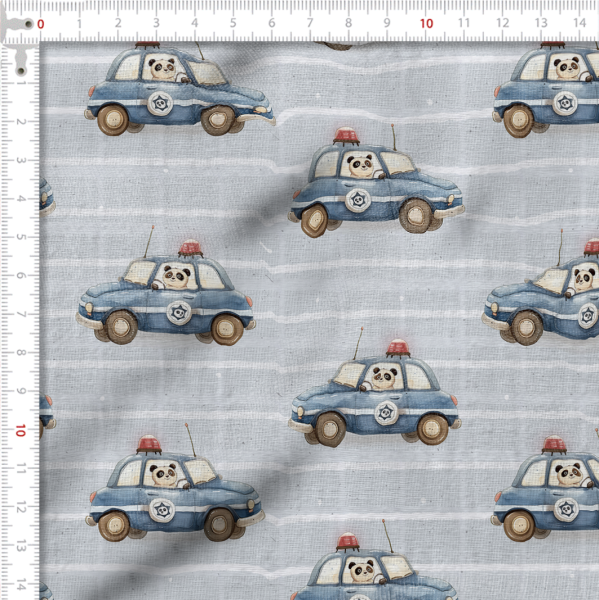Pick number 5 on the vertical ruler
The height and width of the screenshot is (600, 599).
[21, 237]
